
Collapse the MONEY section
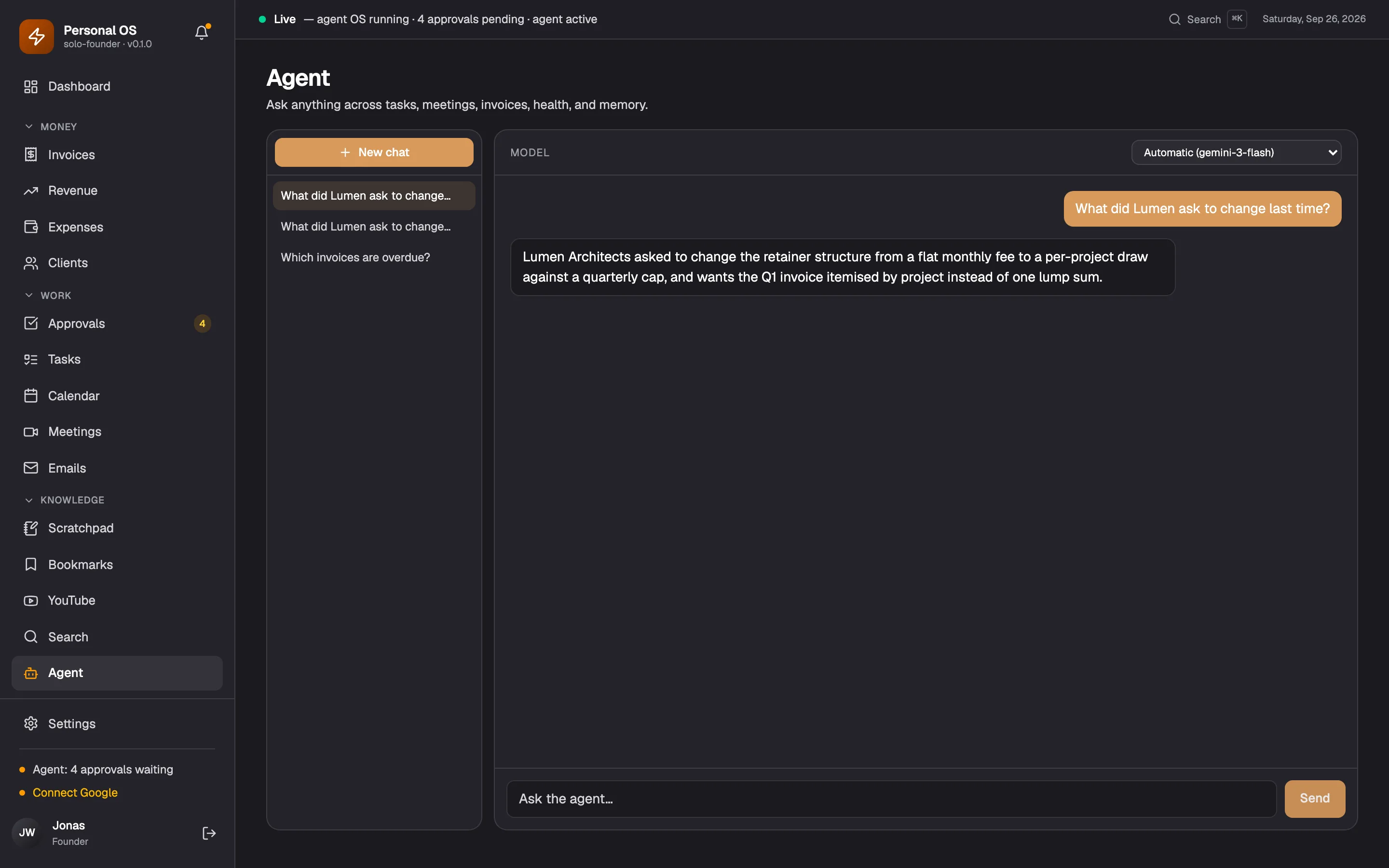click(51, 126)
